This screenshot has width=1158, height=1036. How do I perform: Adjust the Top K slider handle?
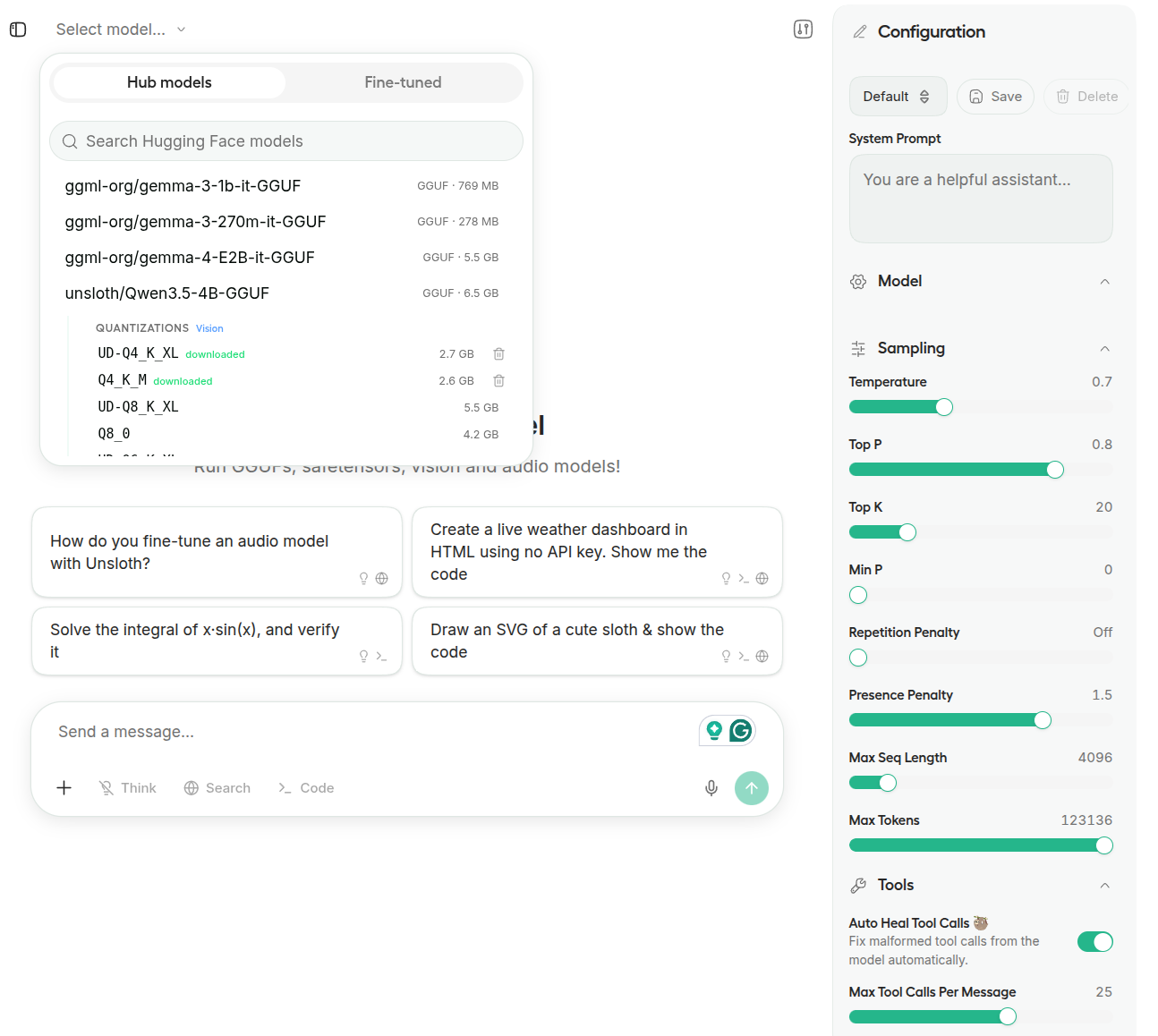[907, 533]
